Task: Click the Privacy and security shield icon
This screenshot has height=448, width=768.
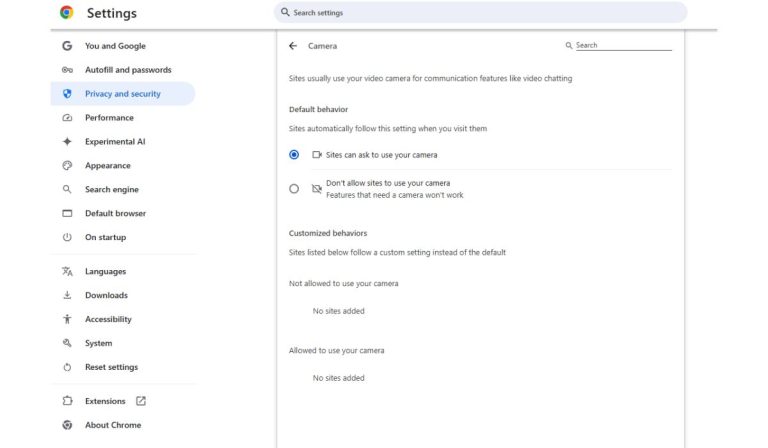Action: [x=67, y=94]
